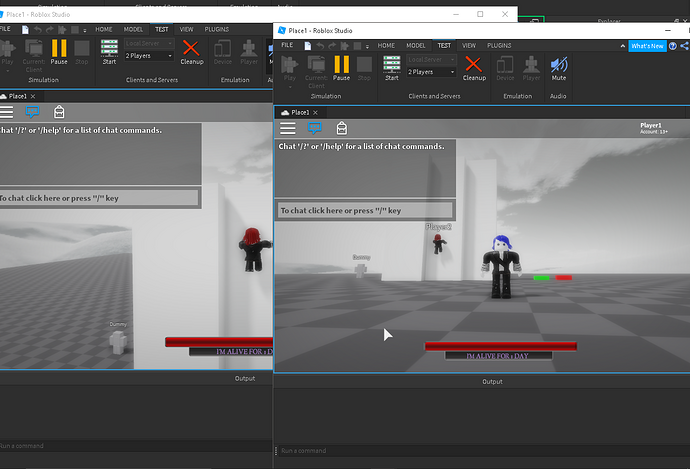This screenshot has height=469, width=690.
Task: Expand quick access toolbar arrow in front window
Action: point(367,46)
